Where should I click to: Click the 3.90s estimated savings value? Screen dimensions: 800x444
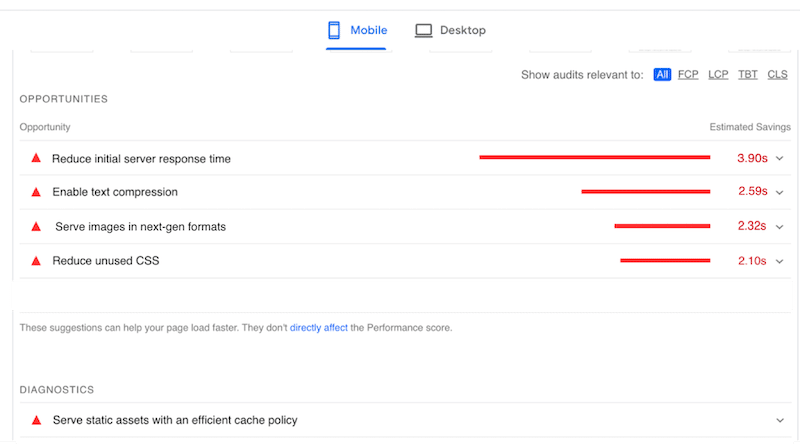[x=752, y=158]
